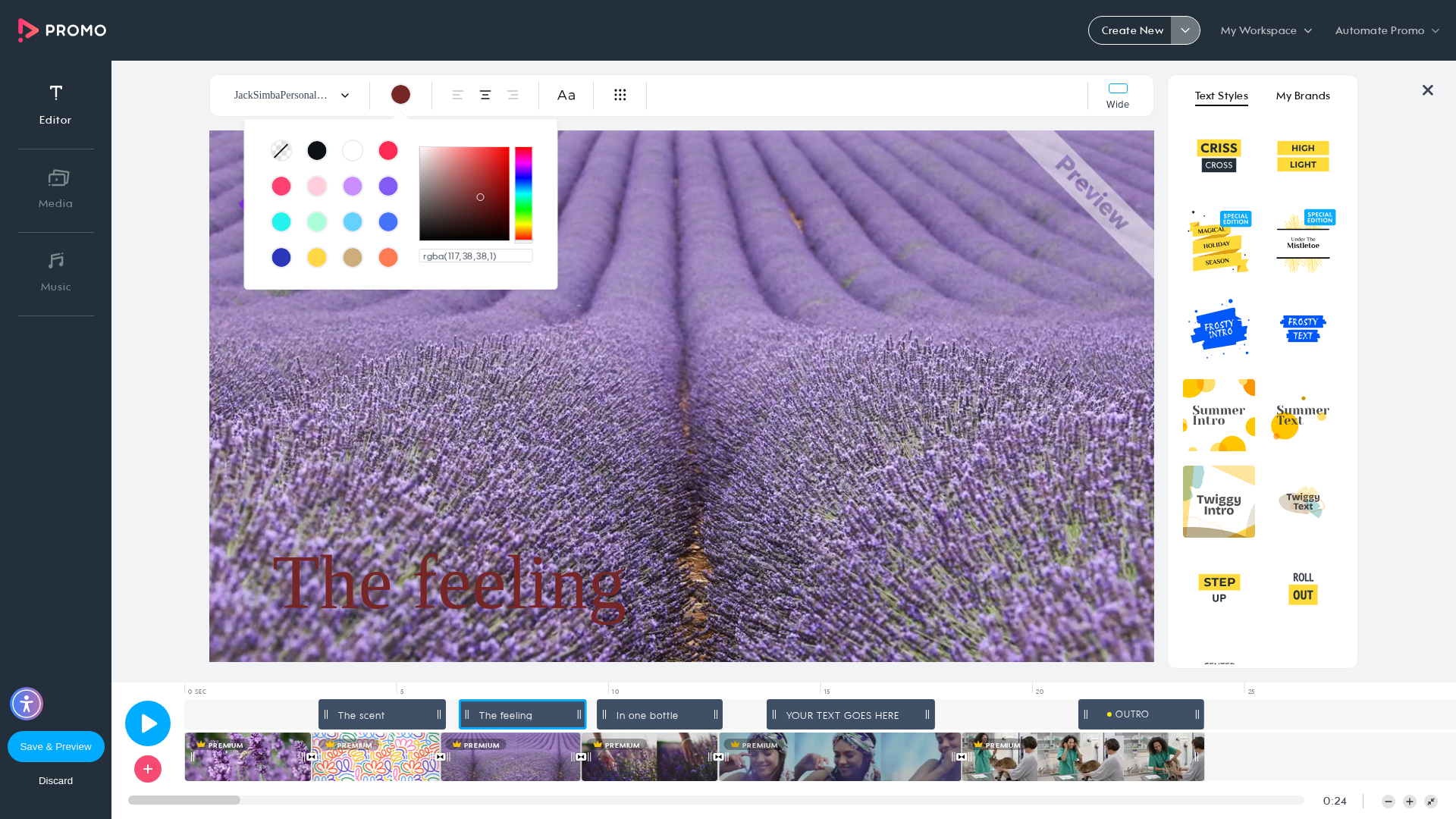Open the Aa text size options
Image resolution: width=1456 pixels, height=819 pixels.
click(x=566, y=95)
